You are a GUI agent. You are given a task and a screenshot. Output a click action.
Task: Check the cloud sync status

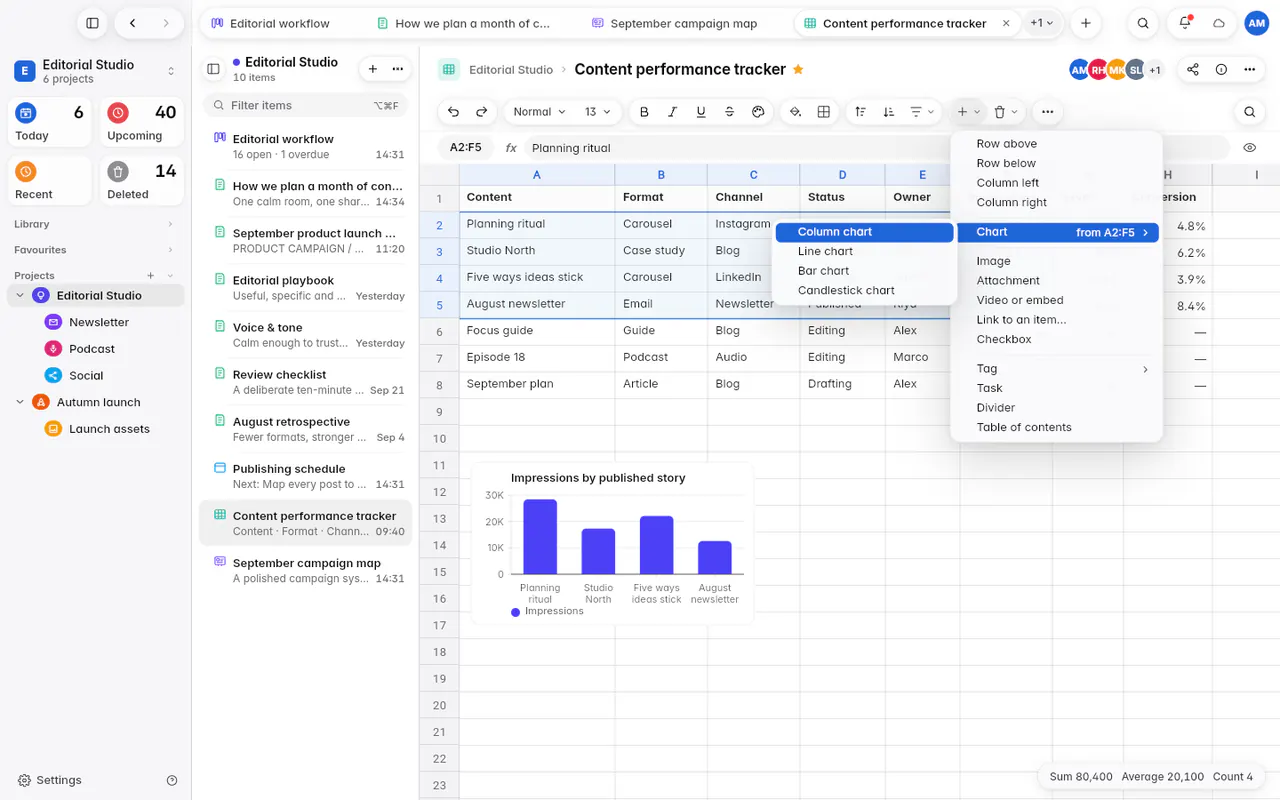(1219, 23)
